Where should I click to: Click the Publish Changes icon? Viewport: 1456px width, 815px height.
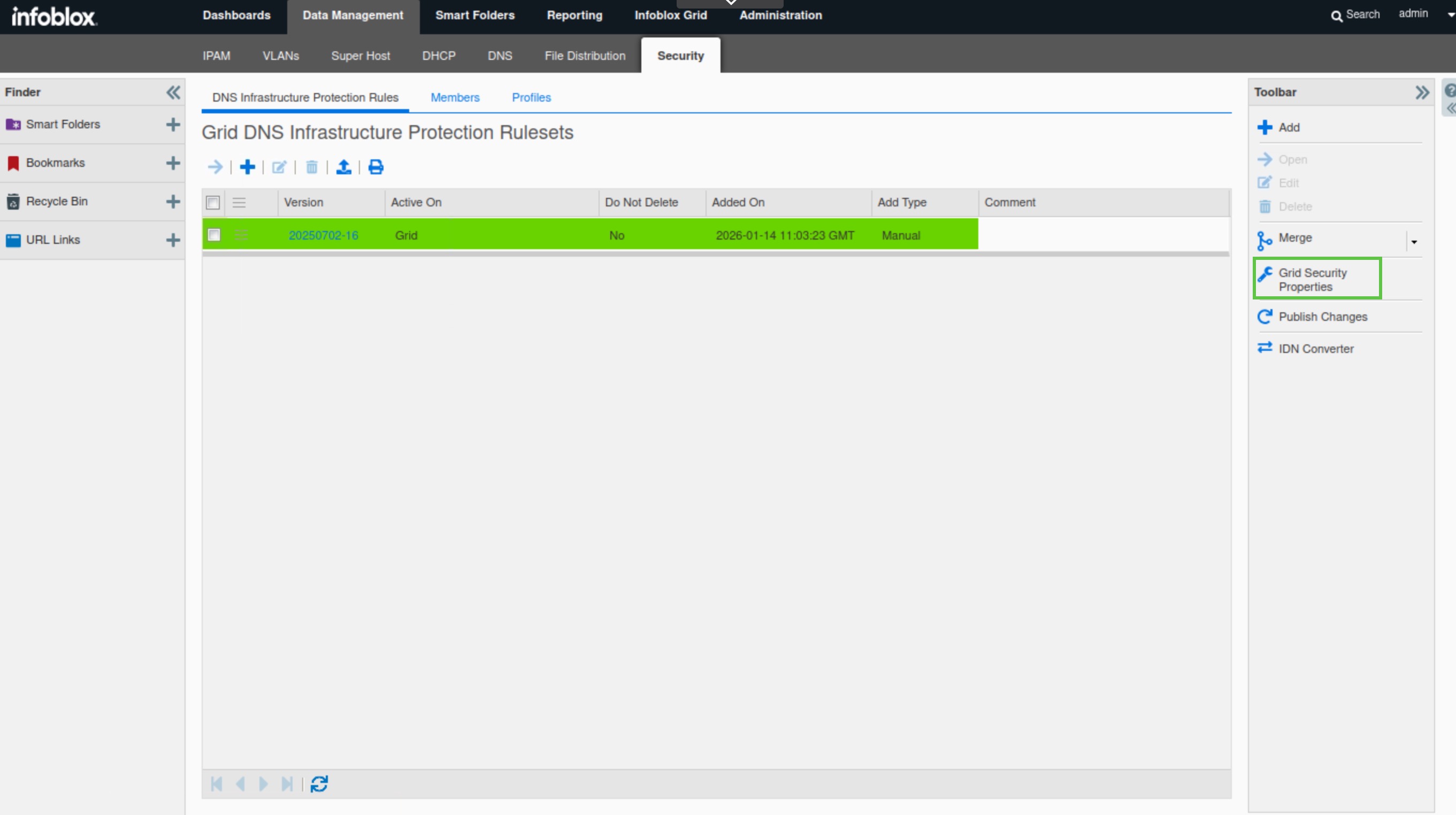(1265, 317)
